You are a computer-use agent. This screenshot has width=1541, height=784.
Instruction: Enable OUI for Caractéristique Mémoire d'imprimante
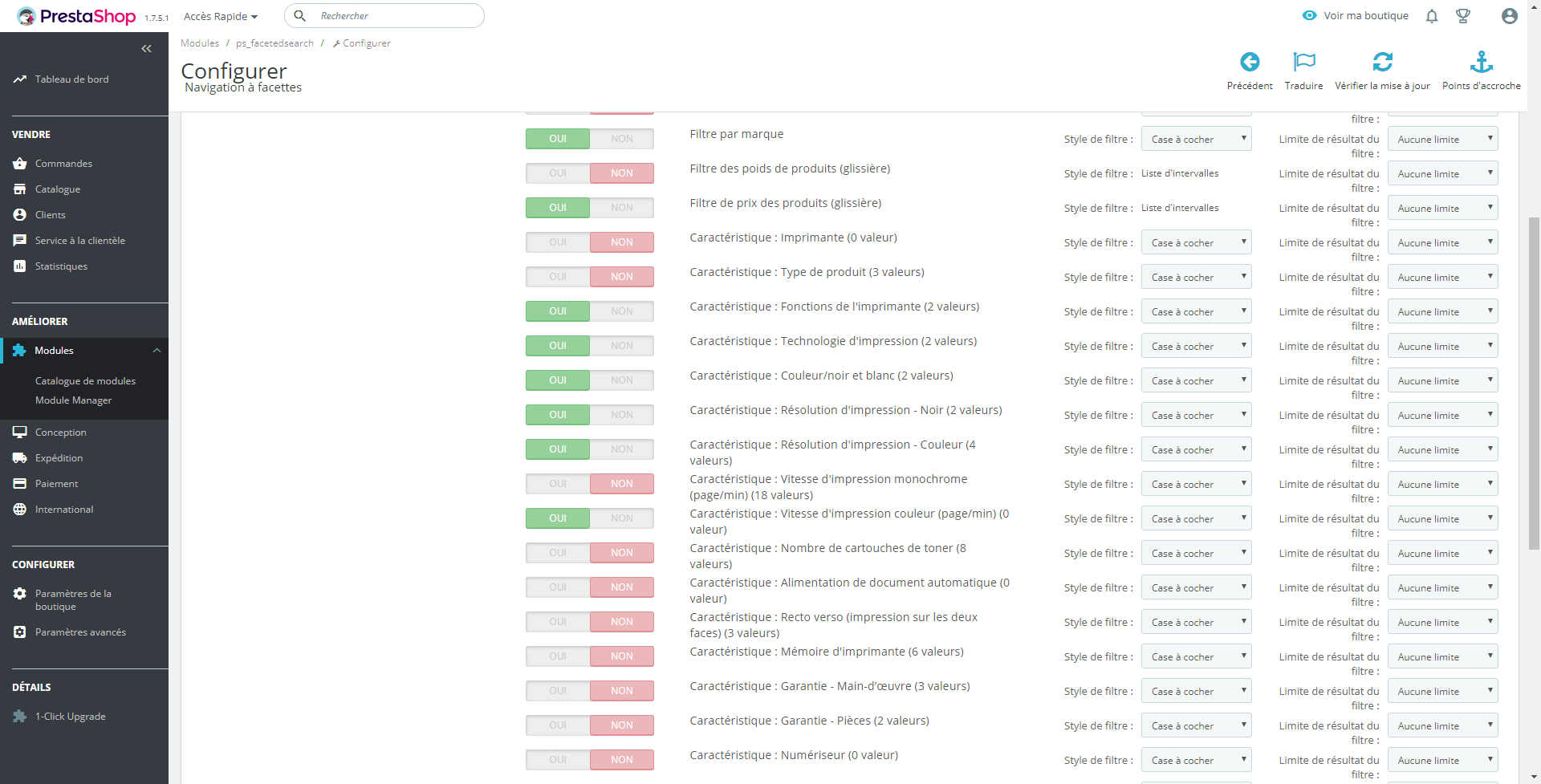point(558,656)
